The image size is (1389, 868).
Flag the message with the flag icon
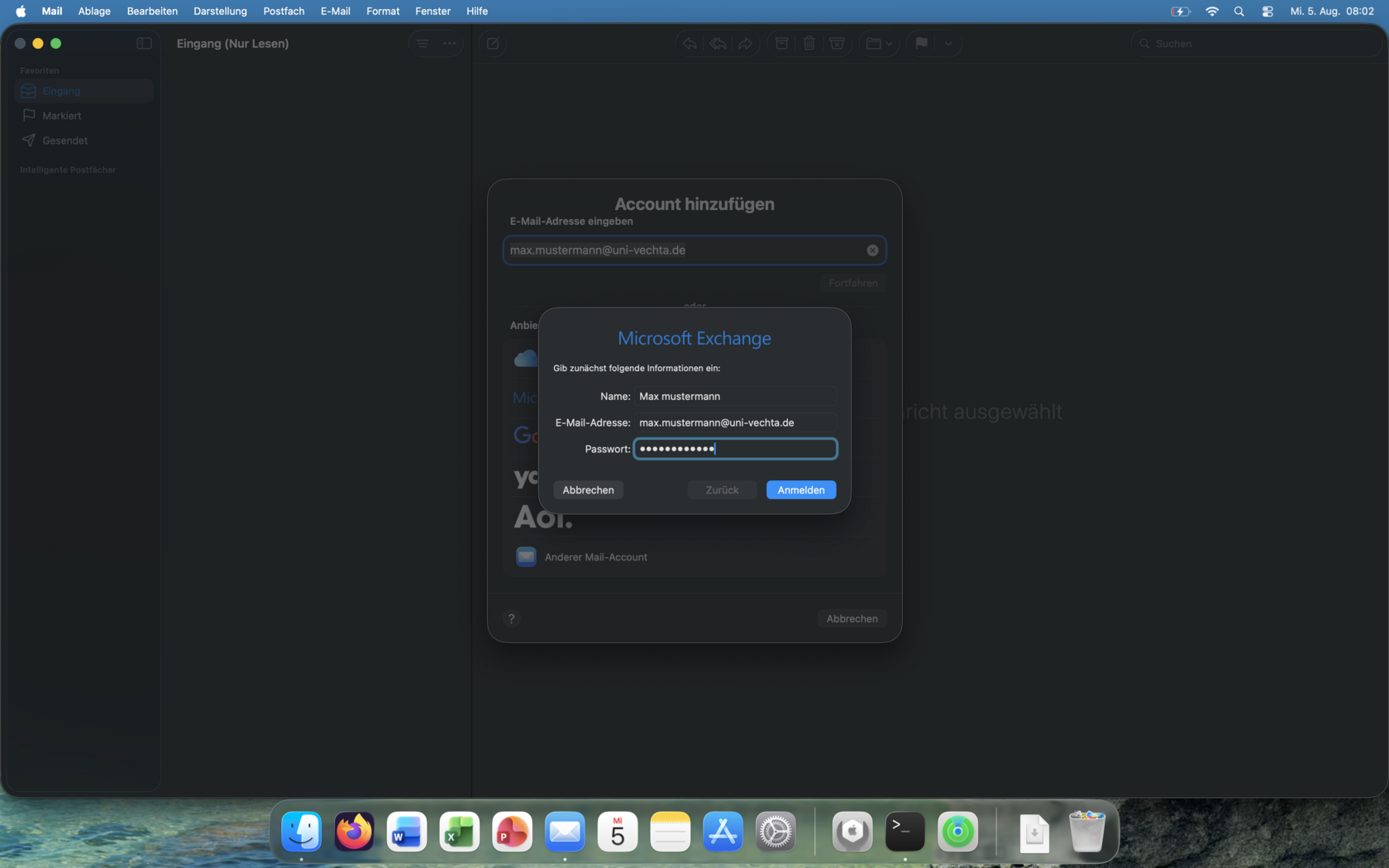(921, 44)
